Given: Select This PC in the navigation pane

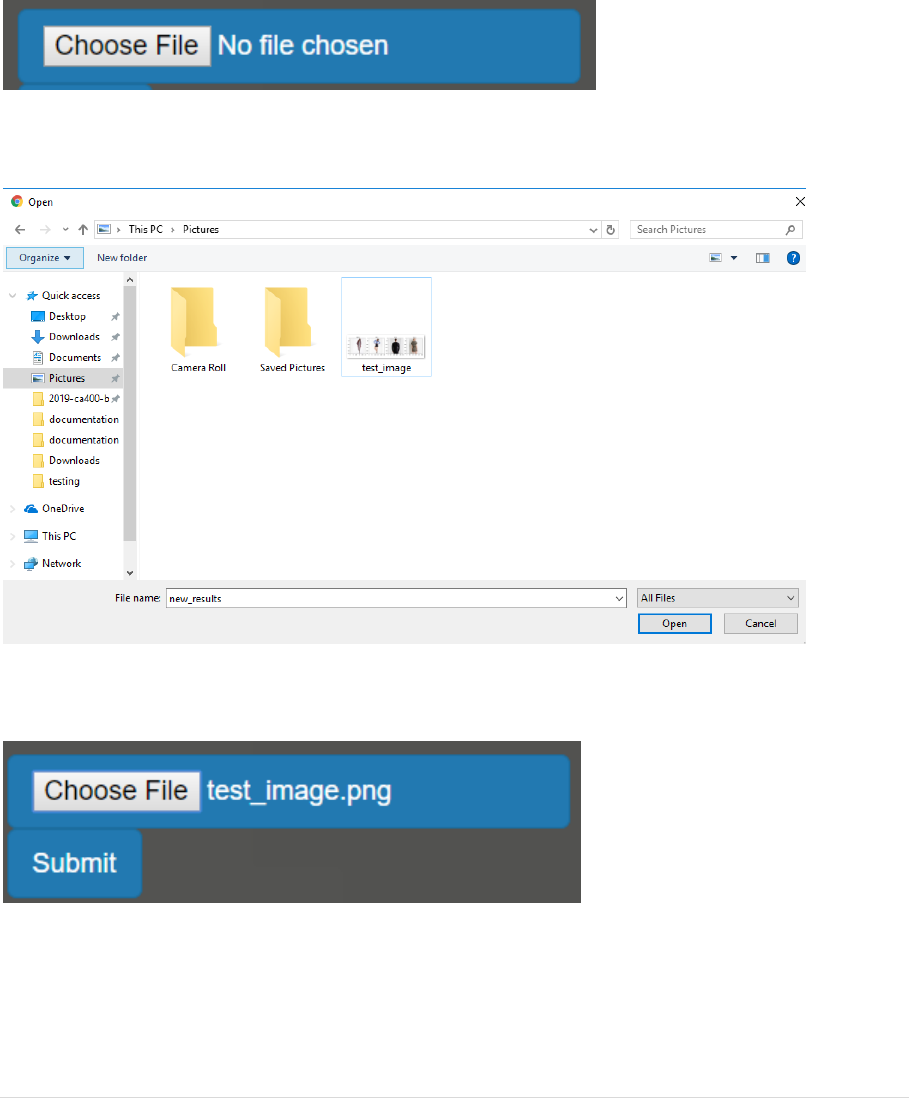Looking at the screenshot, I should pyautogui.click(x=59, y=536).
